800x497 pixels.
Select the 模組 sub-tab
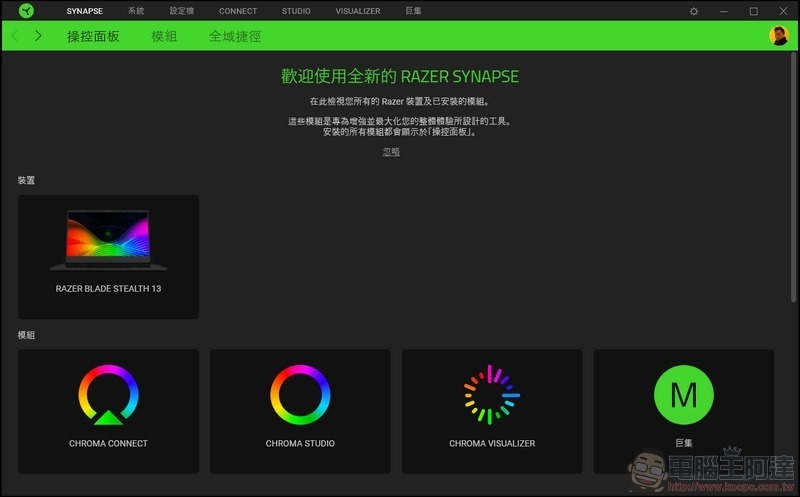click(164, 36)
